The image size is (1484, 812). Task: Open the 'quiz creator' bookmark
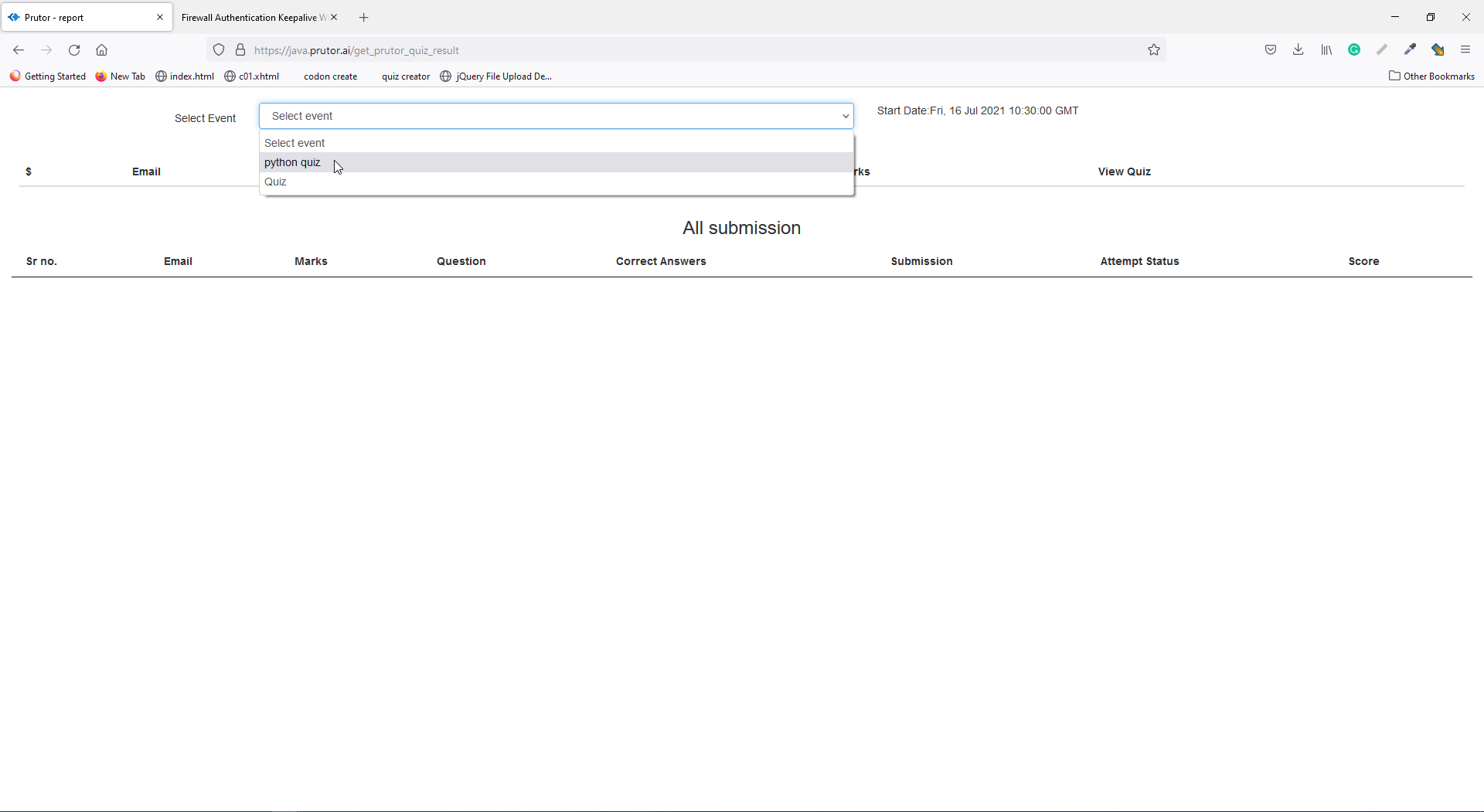pyautogui.click(x=405, y=76)
